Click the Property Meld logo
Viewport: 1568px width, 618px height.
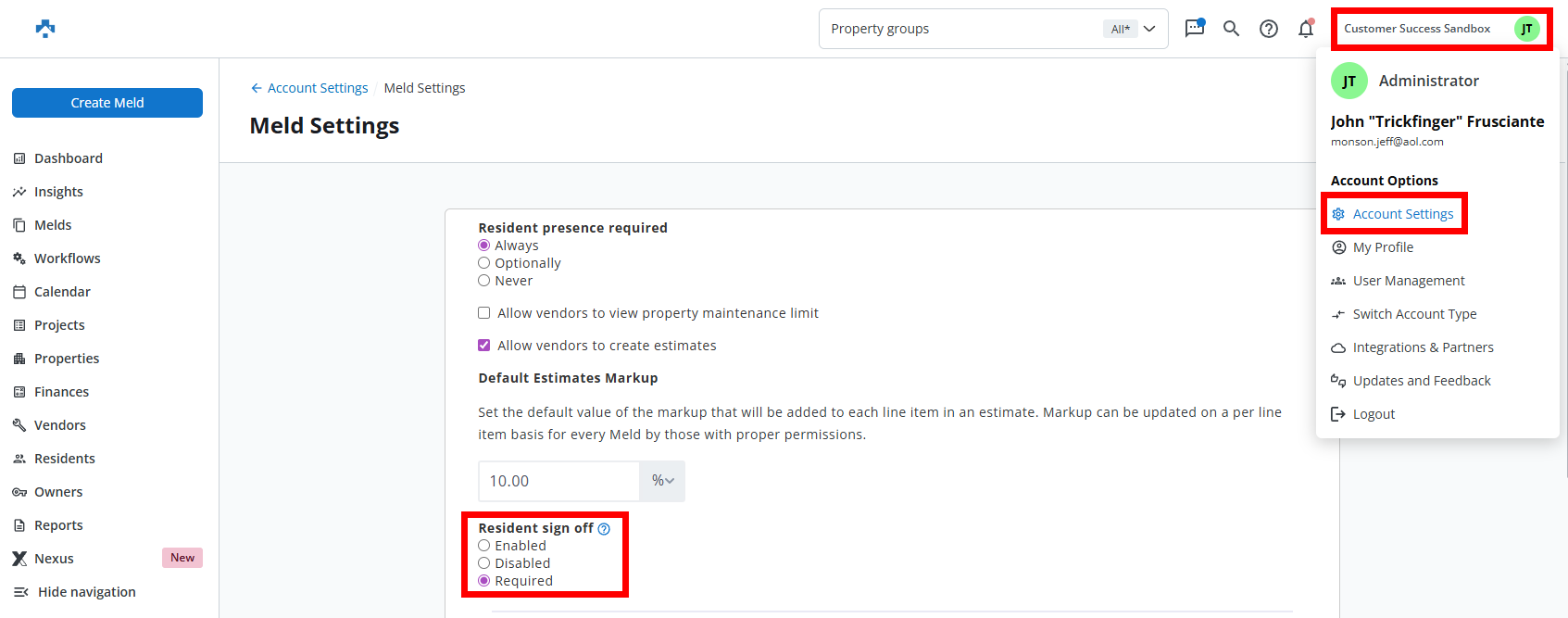pos(45,29)
